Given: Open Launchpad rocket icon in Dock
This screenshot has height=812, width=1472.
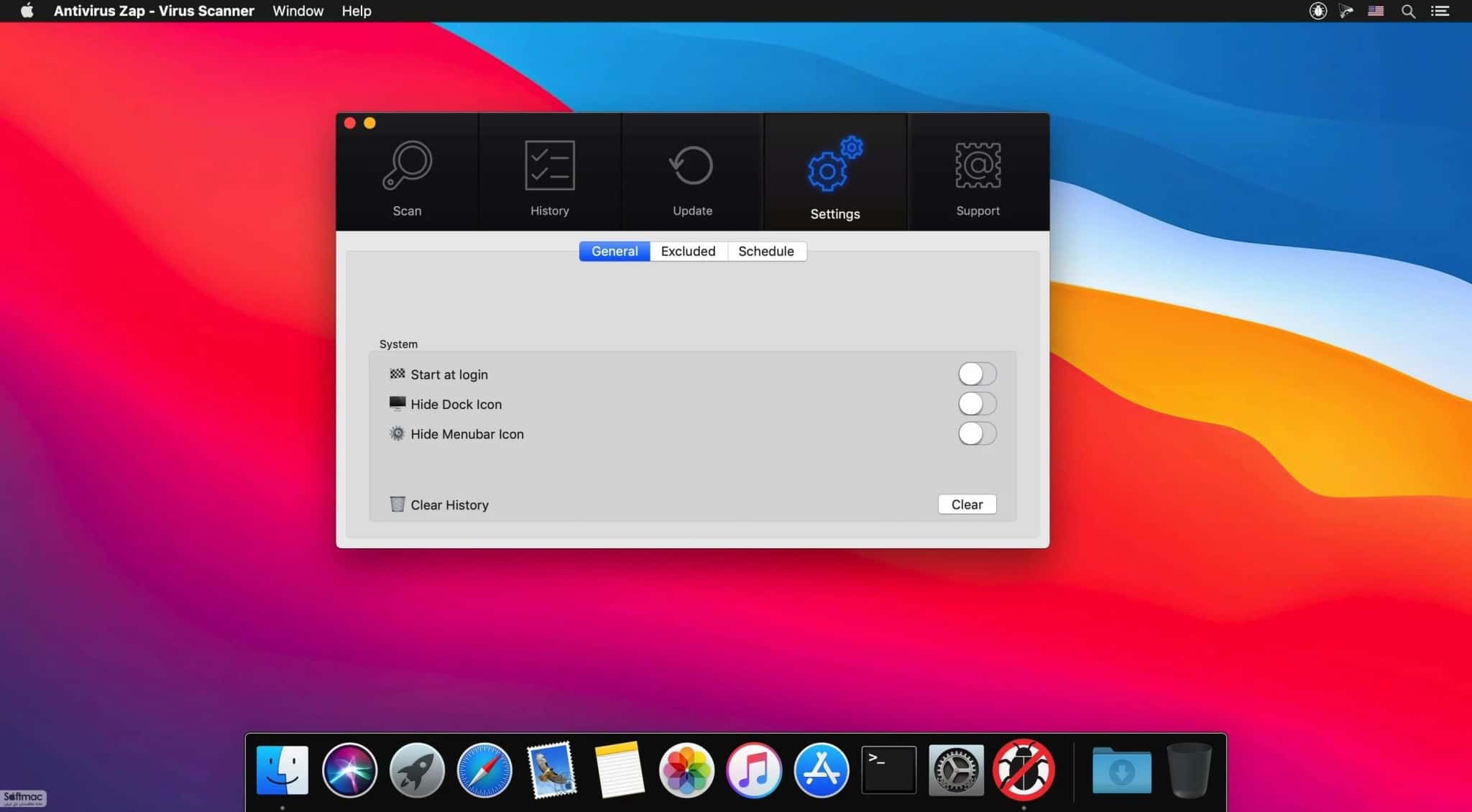Looking at the screenshot, I should click(417, 770).
